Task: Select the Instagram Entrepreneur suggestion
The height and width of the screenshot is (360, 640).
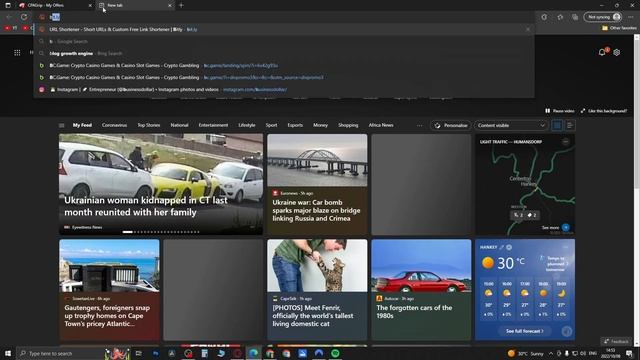Action: click(x=284, y=89)
